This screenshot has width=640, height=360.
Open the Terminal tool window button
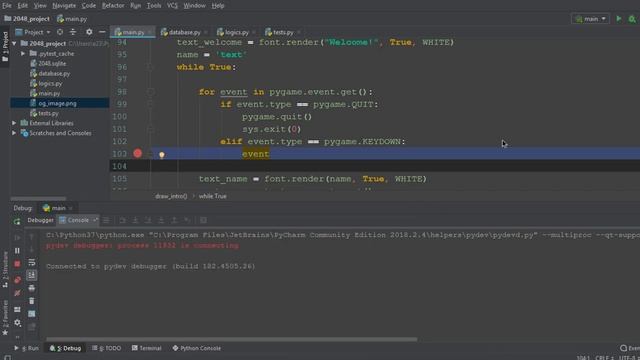pyautogui.click(x=147, y=348)
